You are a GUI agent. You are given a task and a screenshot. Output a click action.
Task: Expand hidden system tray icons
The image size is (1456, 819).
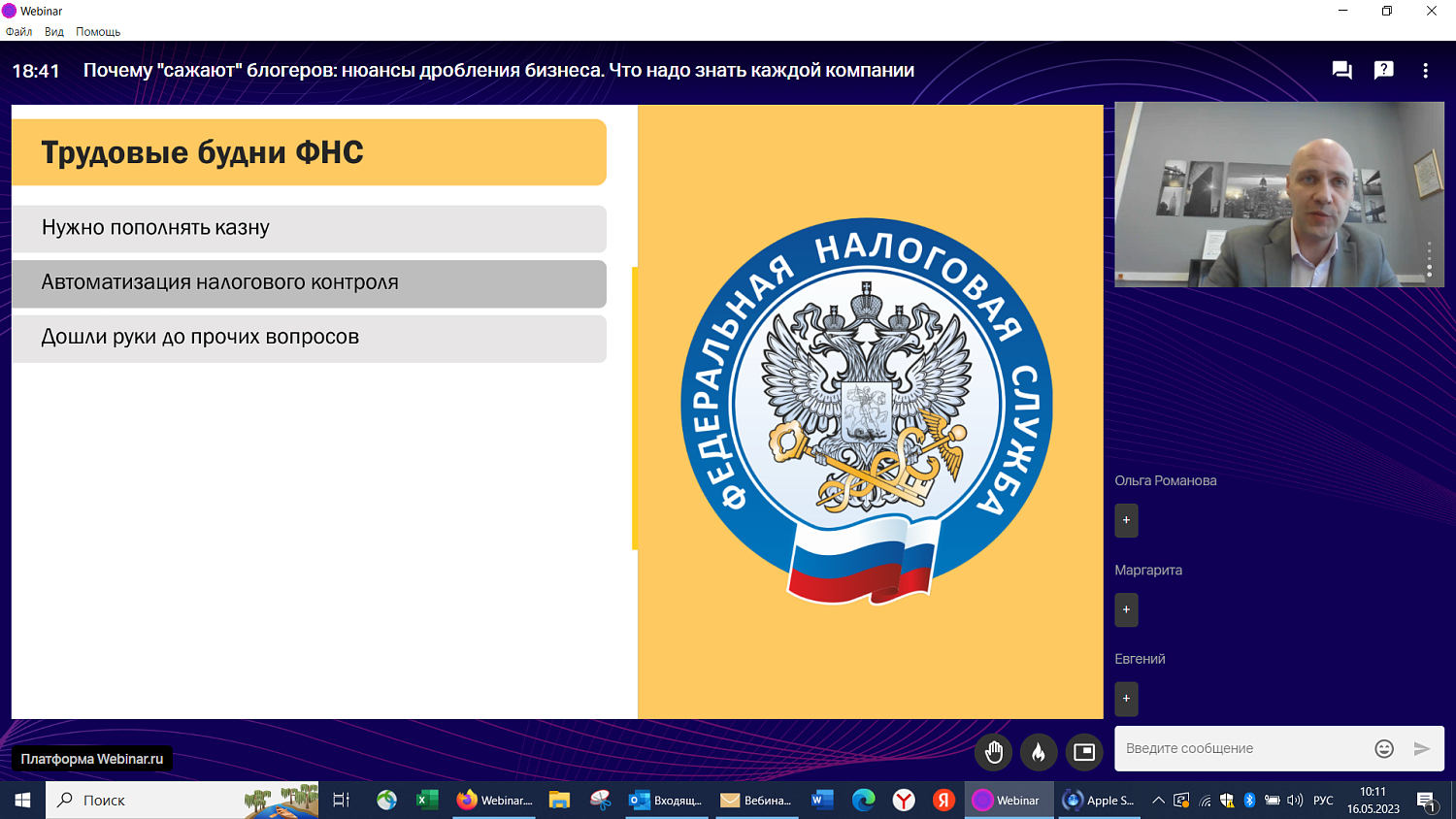[1158, 801]
